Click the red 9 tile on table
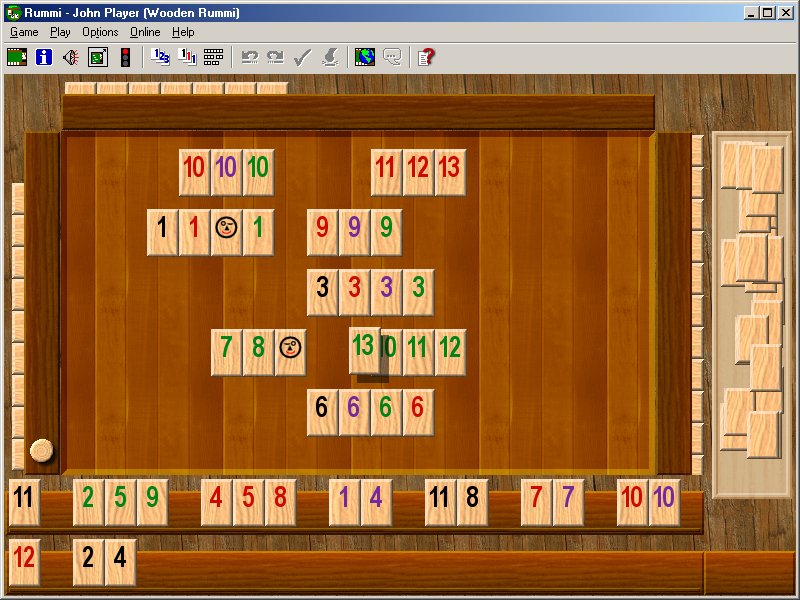Screen dimensions: 800x600 322,232
